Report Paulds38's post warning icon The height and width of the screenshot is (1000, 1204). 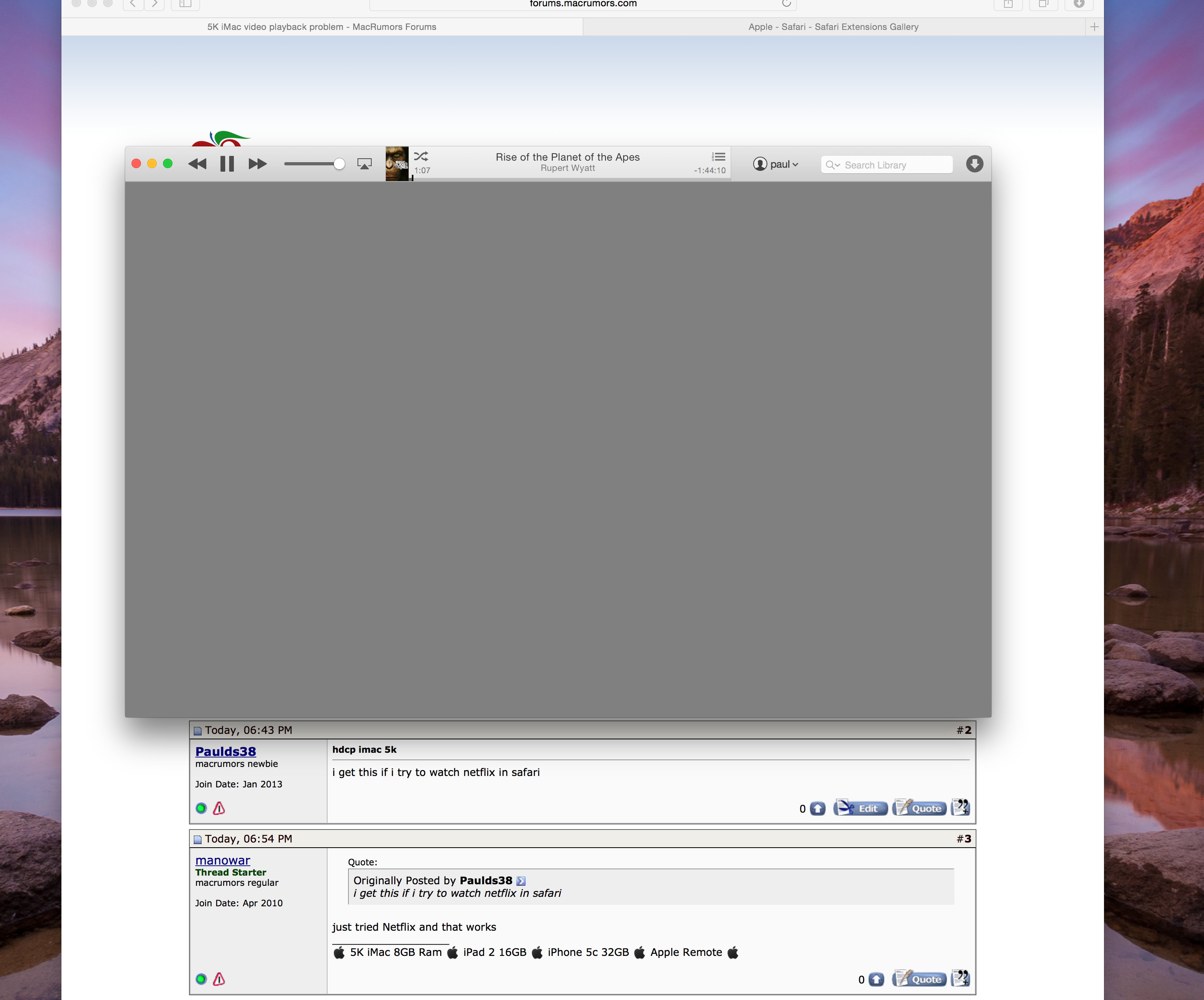219,808
